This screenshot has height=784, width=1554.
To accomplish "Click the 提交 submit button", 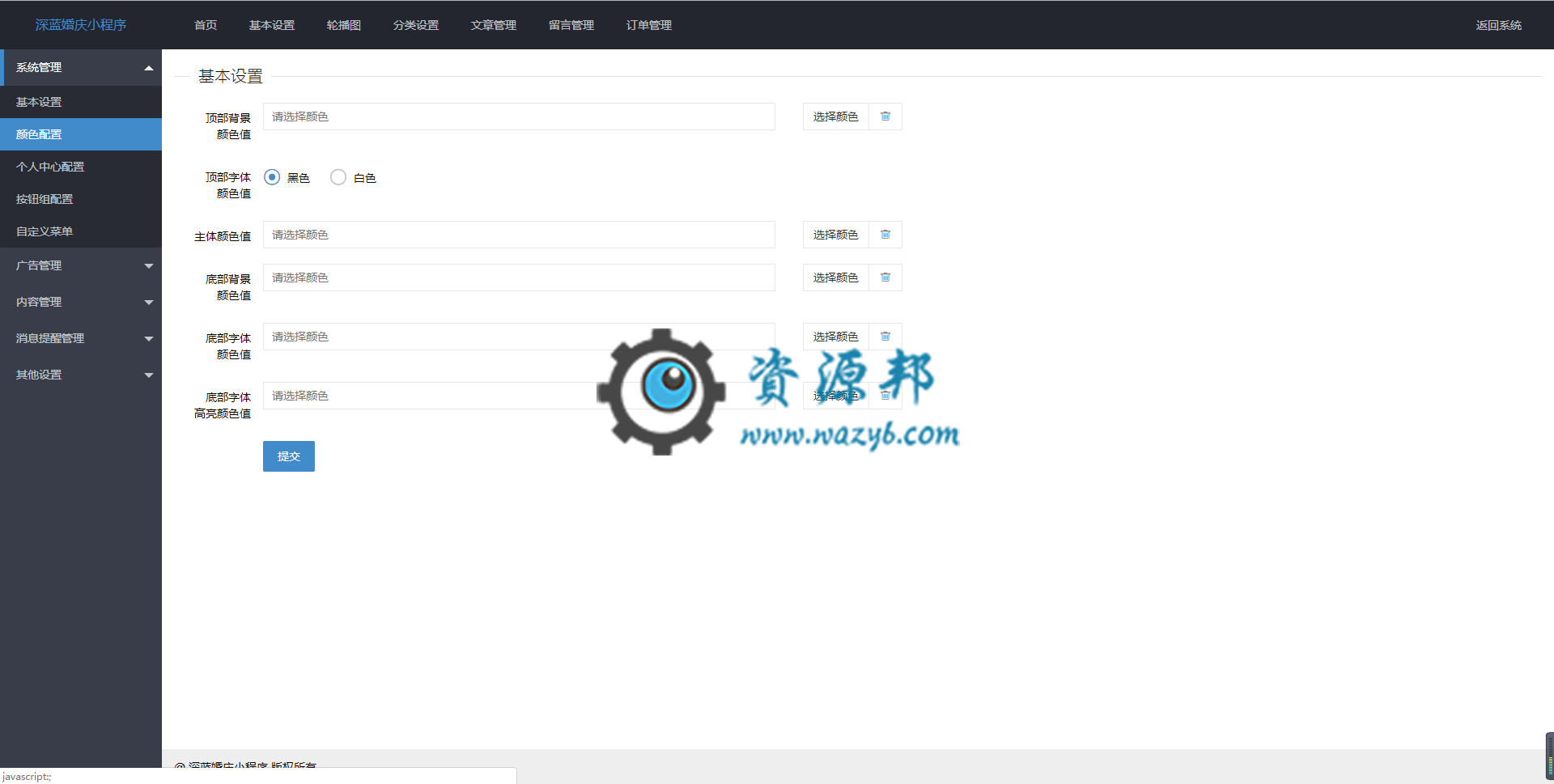I will (289, 456).
